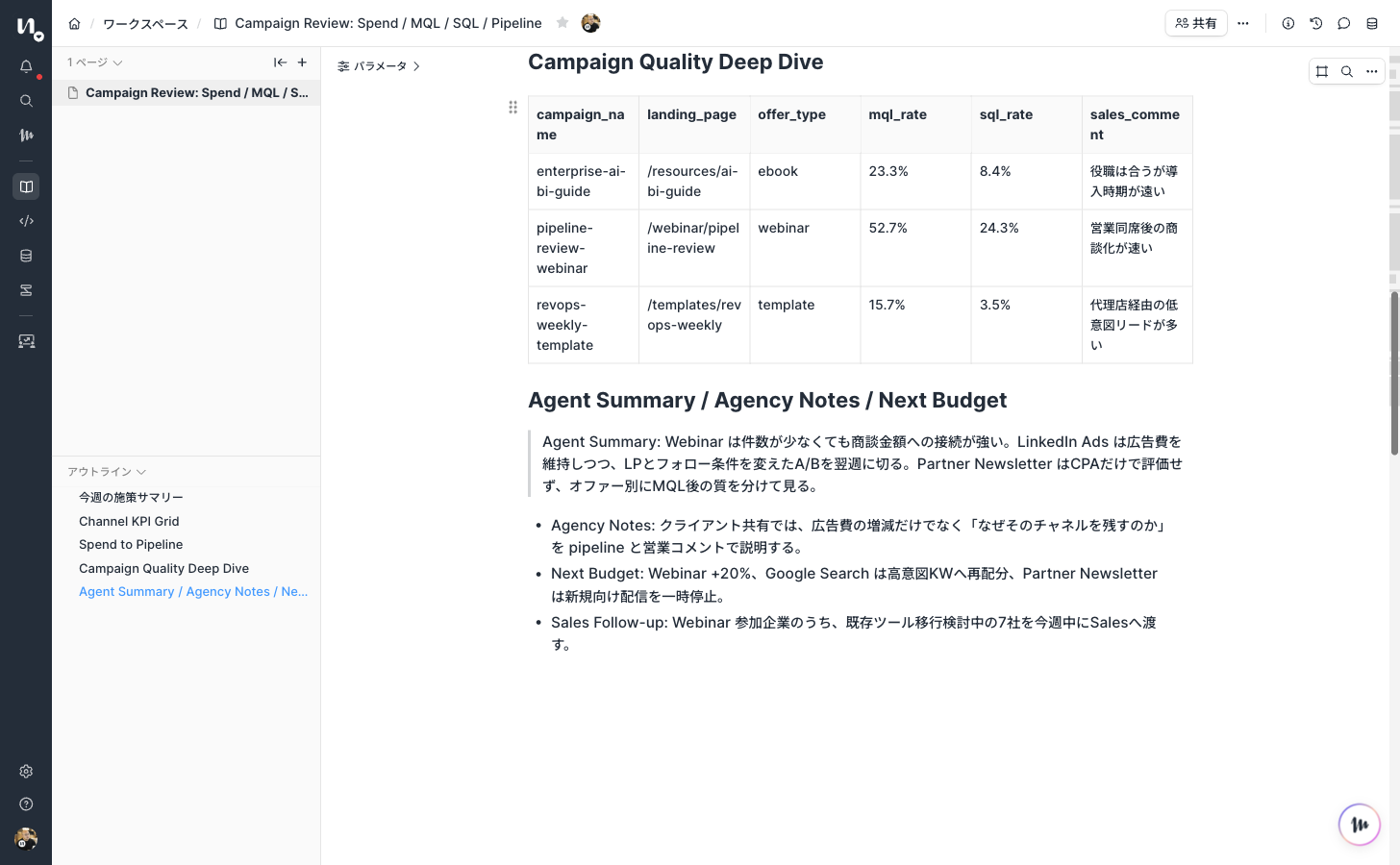This screenshot has height=865, width=1400.
Task: Open data panel icon in header
Action: [x=1372, y=23]
